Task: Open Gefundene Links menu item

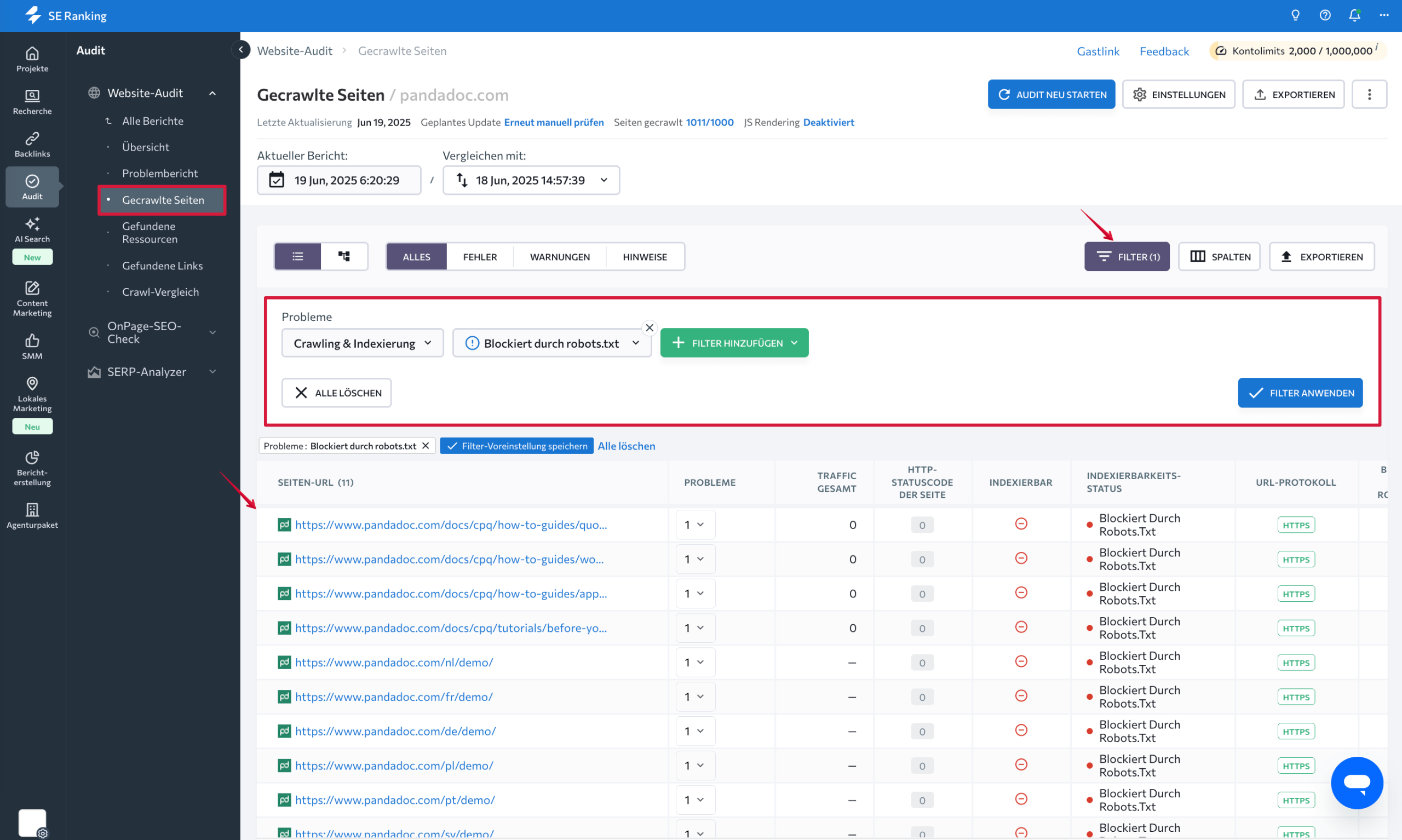Action: [x=163, y=266]
